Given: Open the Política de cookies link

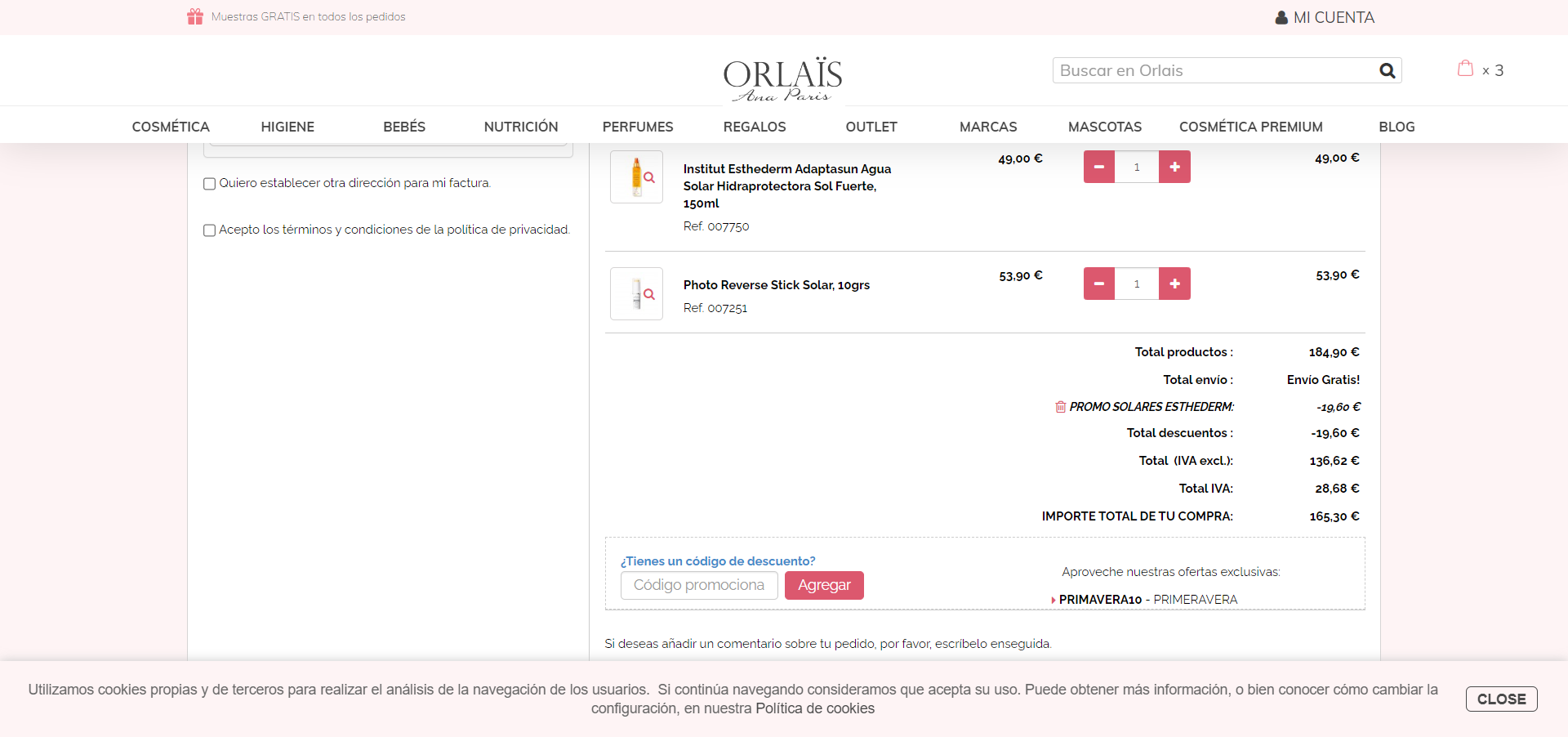Looking at the screenshot, I should (815, 708).
